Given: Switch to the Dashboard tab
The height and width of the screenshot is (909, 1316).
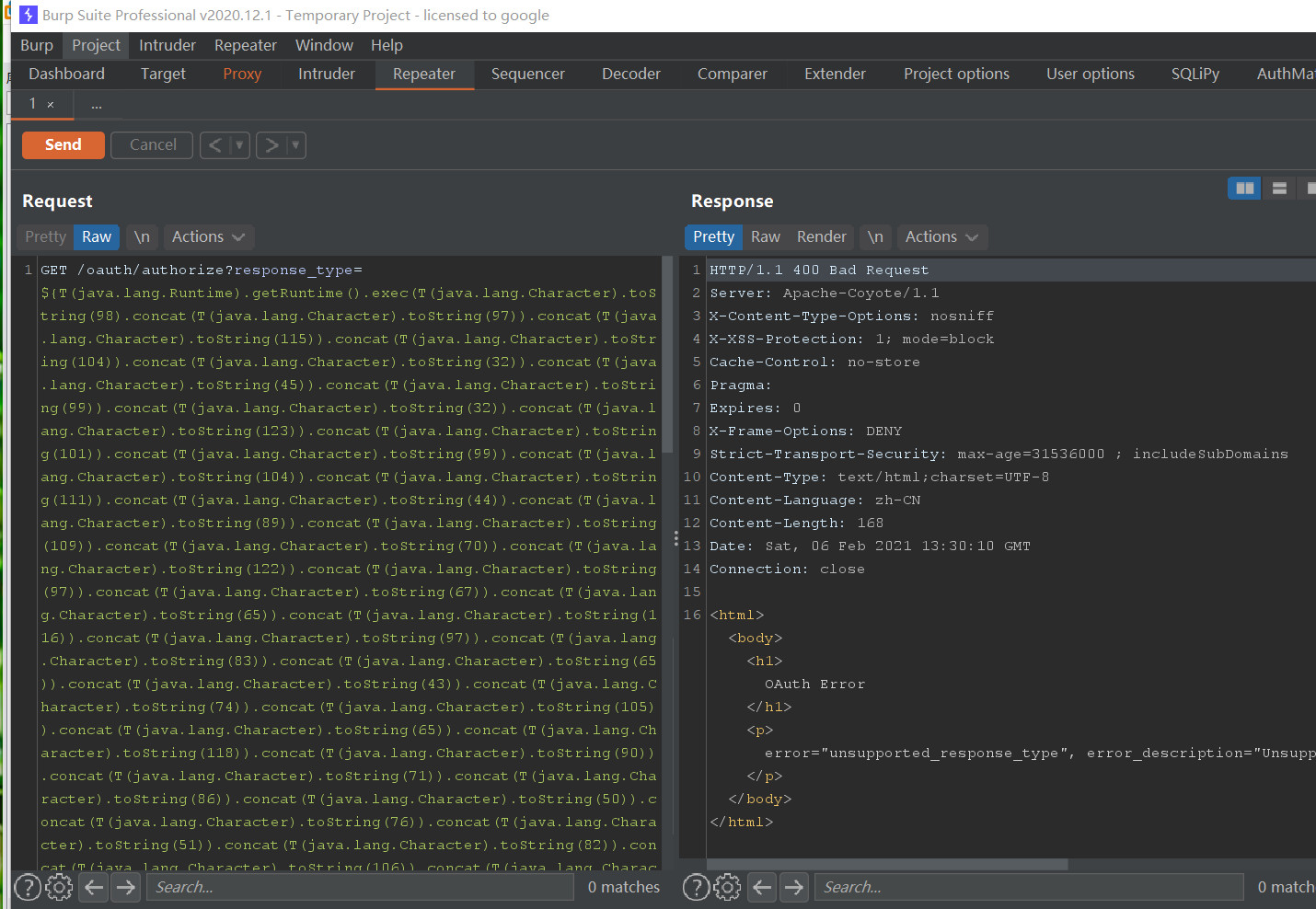Looking at the screenshot, I should pos(66,74).
